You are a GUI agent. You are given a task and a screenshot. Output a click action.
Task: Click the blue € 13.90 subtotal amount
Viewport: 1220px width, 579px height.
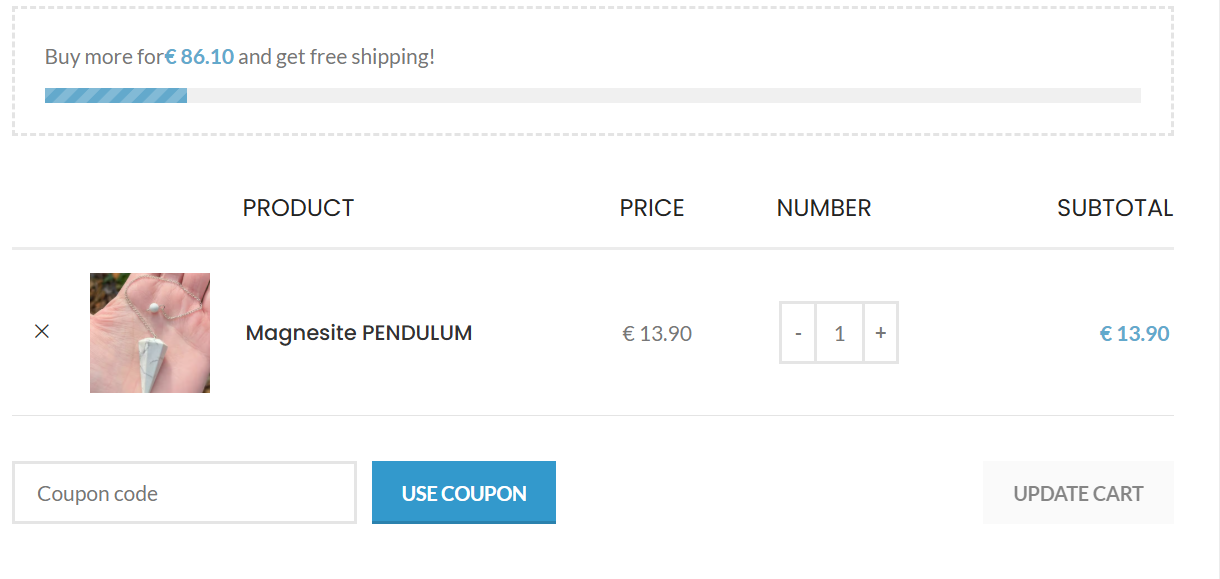pos(1134,334)
